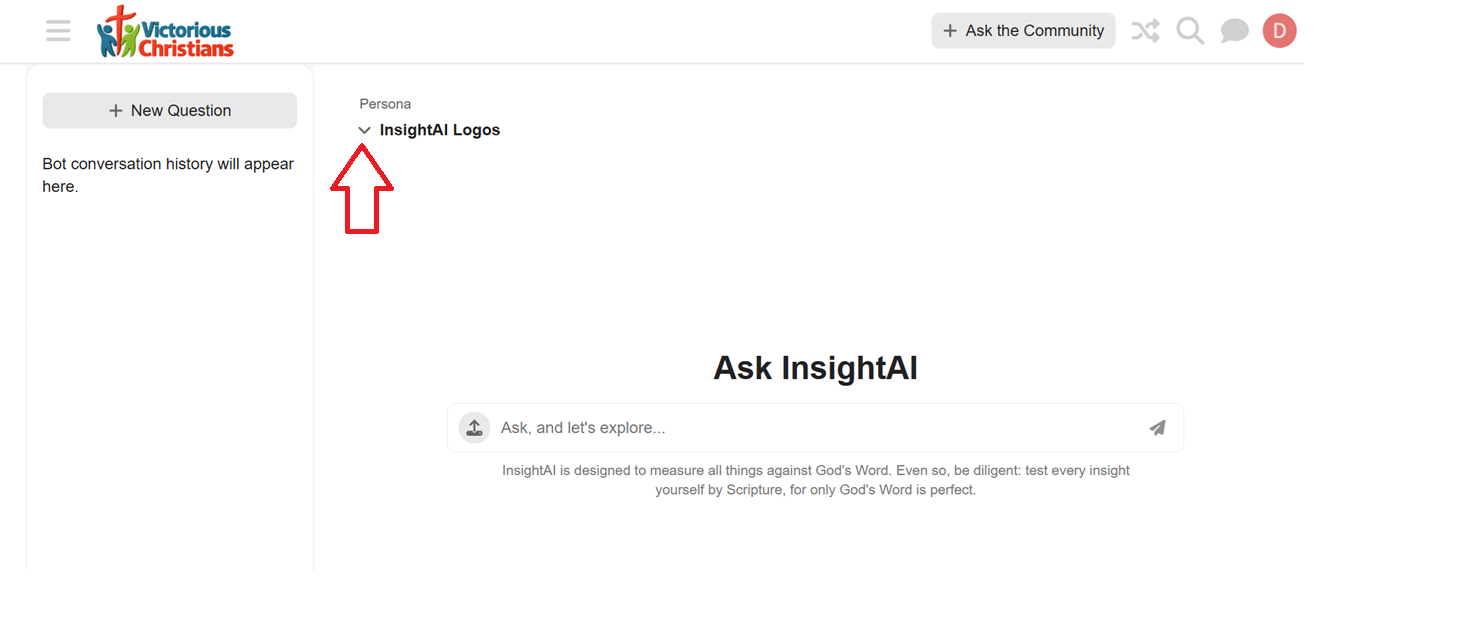Click the Ask the Community button
The width and height of the screenshot is (1476, 634).
tap(1023, 31)
